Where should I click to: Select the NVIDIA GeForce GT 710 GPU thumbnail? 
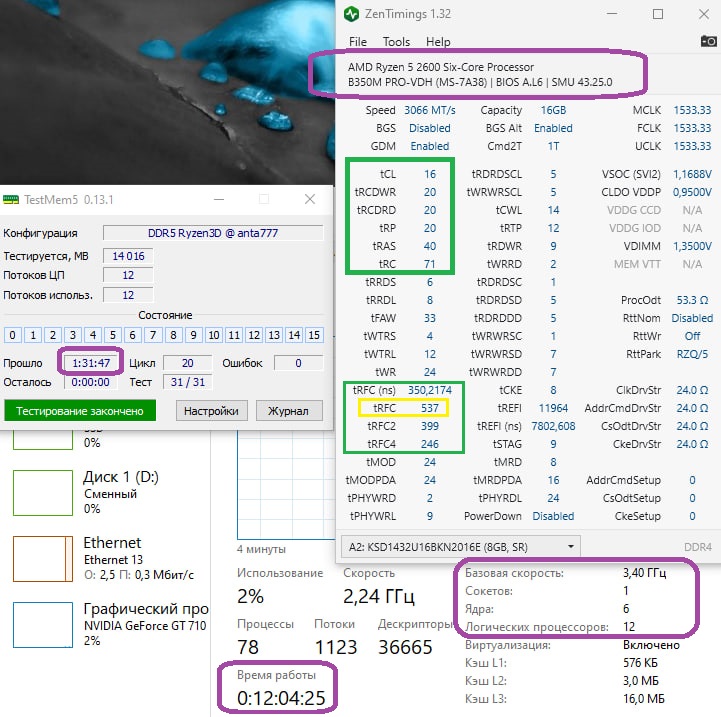coord(42,623)
